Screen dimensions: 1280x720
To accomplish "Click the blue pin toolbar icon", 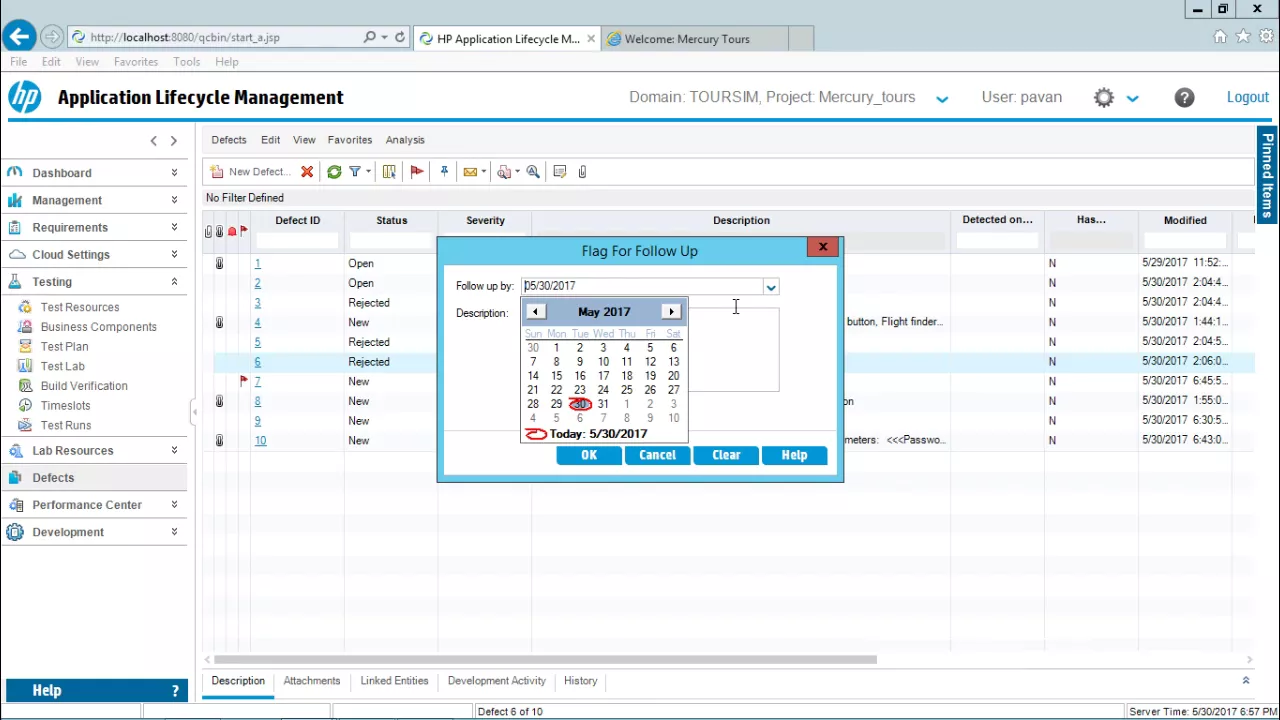I will pyautogui.click(x=444, y=172).
